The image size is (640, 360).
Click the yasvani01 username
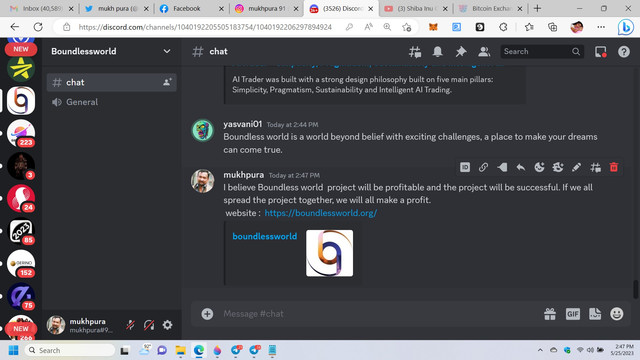242,124
